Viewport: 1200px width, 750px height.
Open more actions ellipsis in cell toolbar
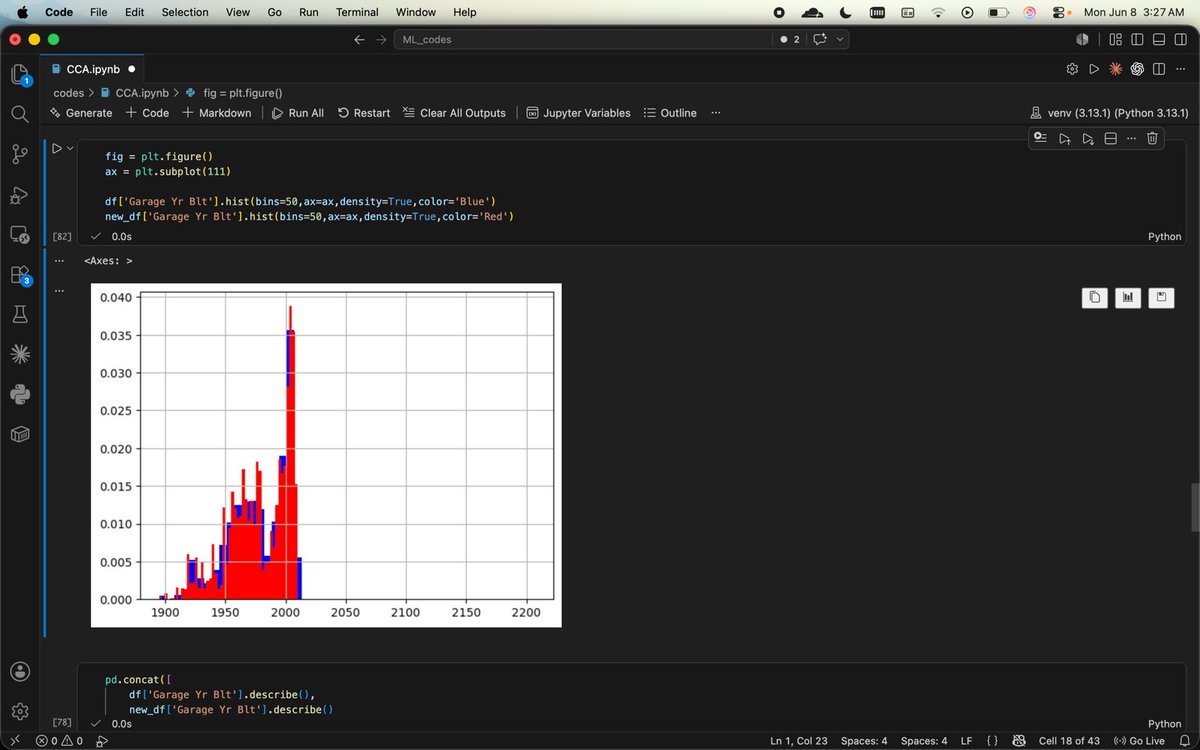tap(1131, 138)
